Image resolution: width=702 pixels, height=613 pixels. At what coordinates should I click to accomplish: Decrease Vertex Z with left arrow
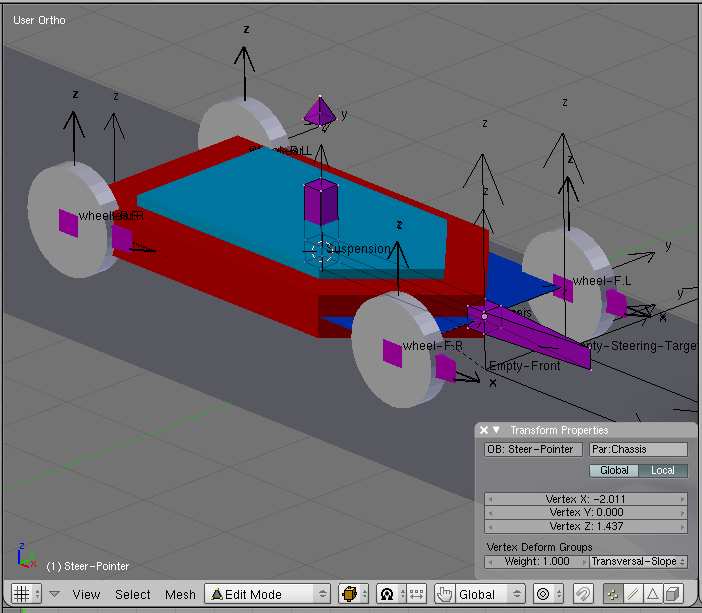[490, 526]
